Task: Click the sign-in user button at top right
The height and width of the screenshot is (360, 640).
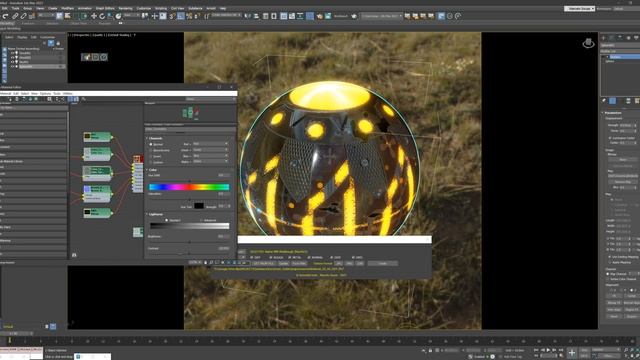Action: pos(580,9)
